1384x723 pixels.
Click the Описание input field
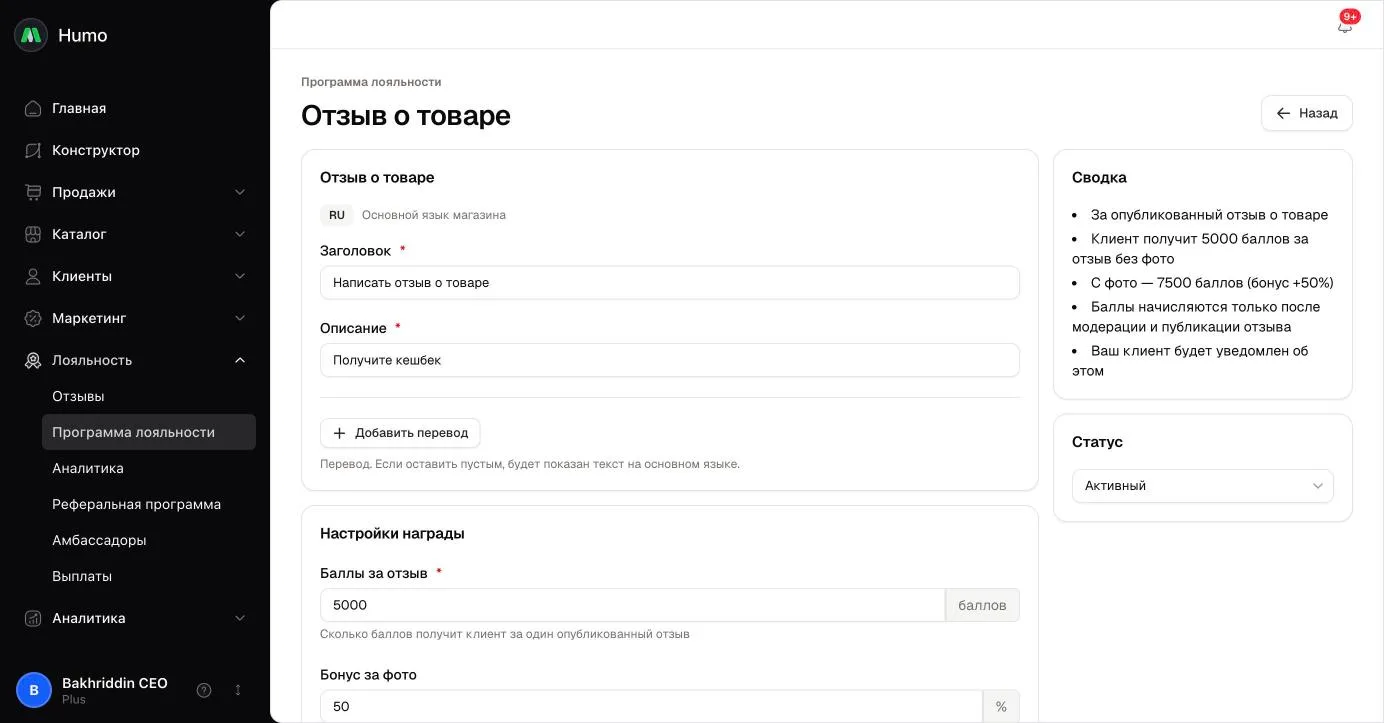[x=670, y=360]
